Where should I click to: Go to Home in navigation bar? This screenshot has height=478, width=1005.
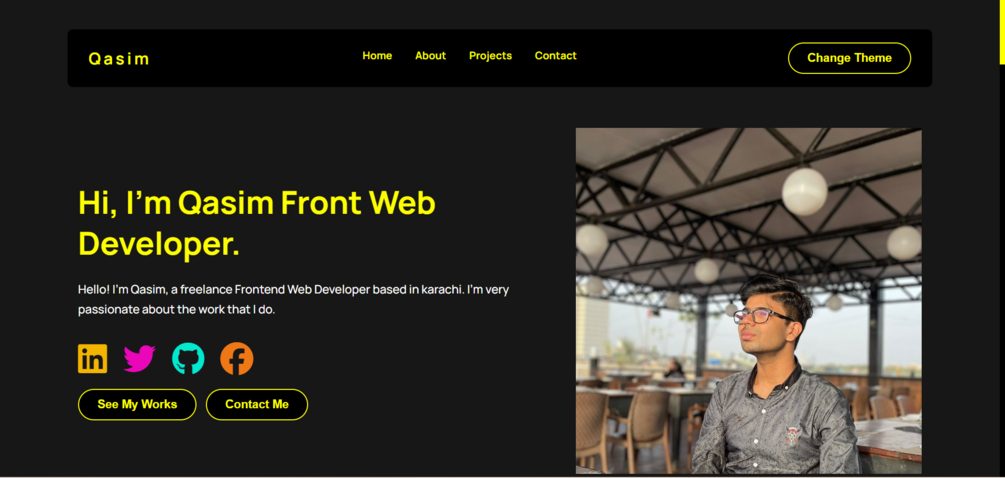pos(378,56)
